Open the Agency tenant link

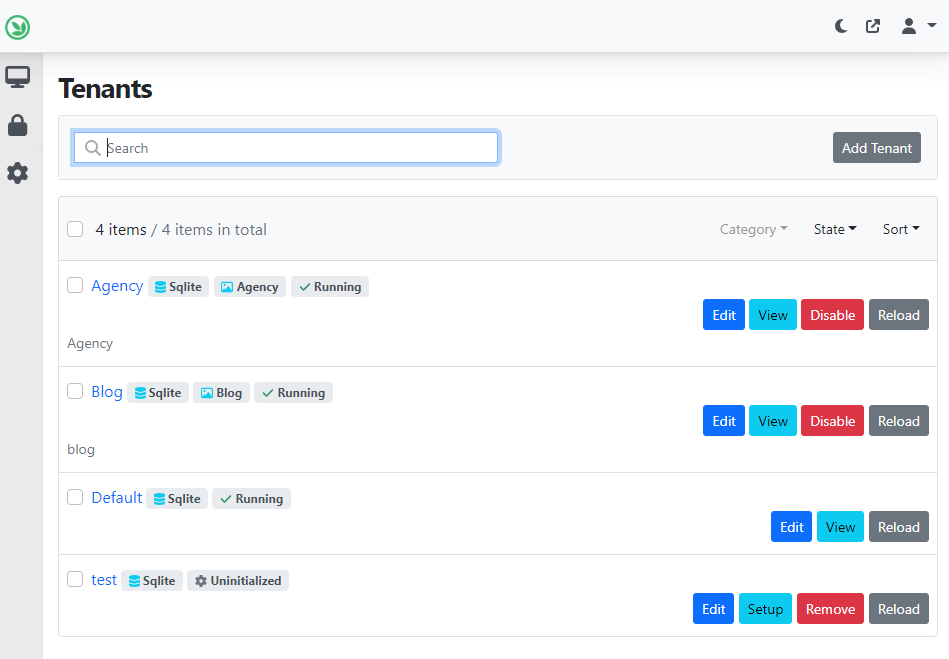click(117, 286)
